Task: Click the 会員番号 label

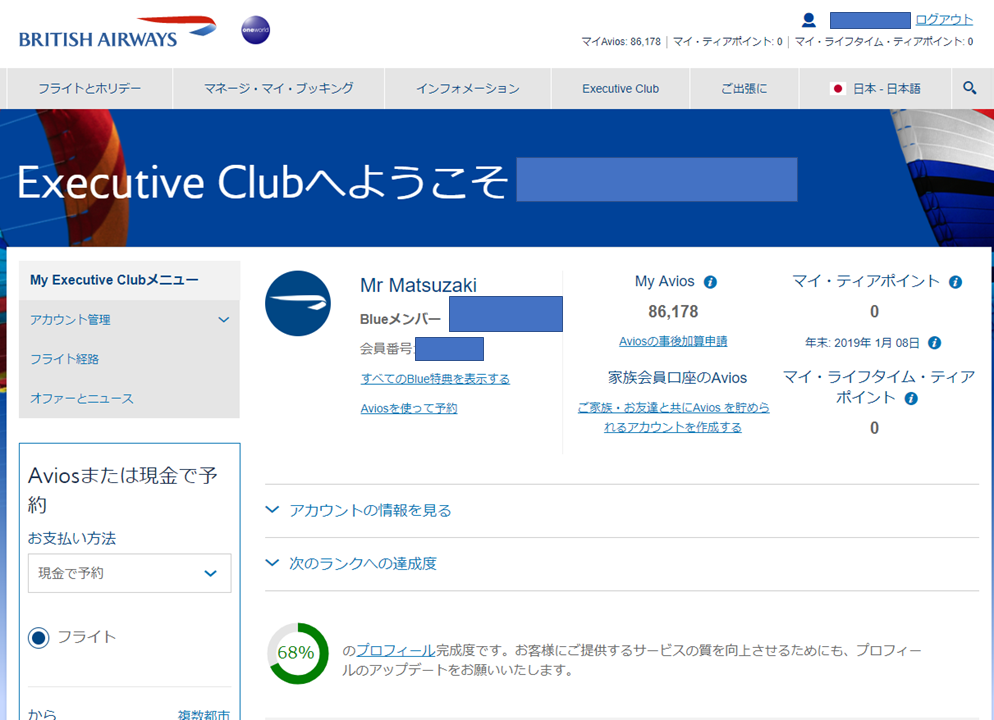Action: (386, 349)
